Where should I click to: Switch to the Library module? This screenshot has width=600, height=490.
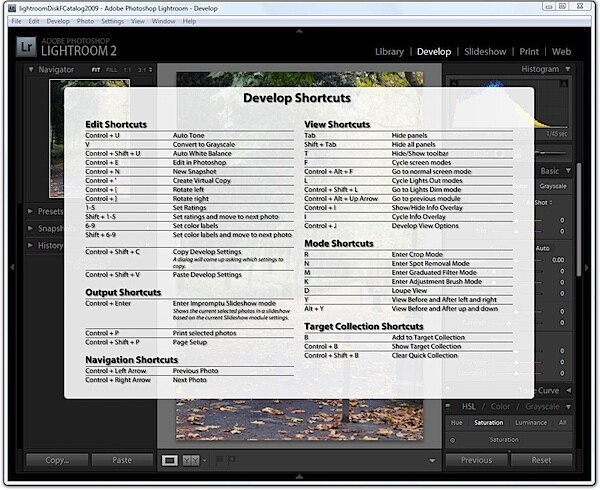389,52
